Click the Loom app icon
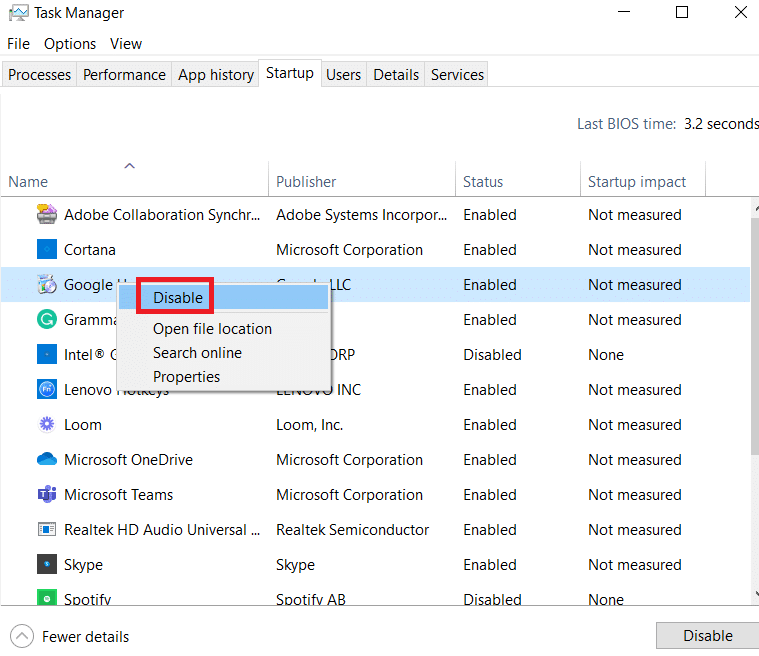759x656 pixels. pyautogui.click(x=47, y=424)
